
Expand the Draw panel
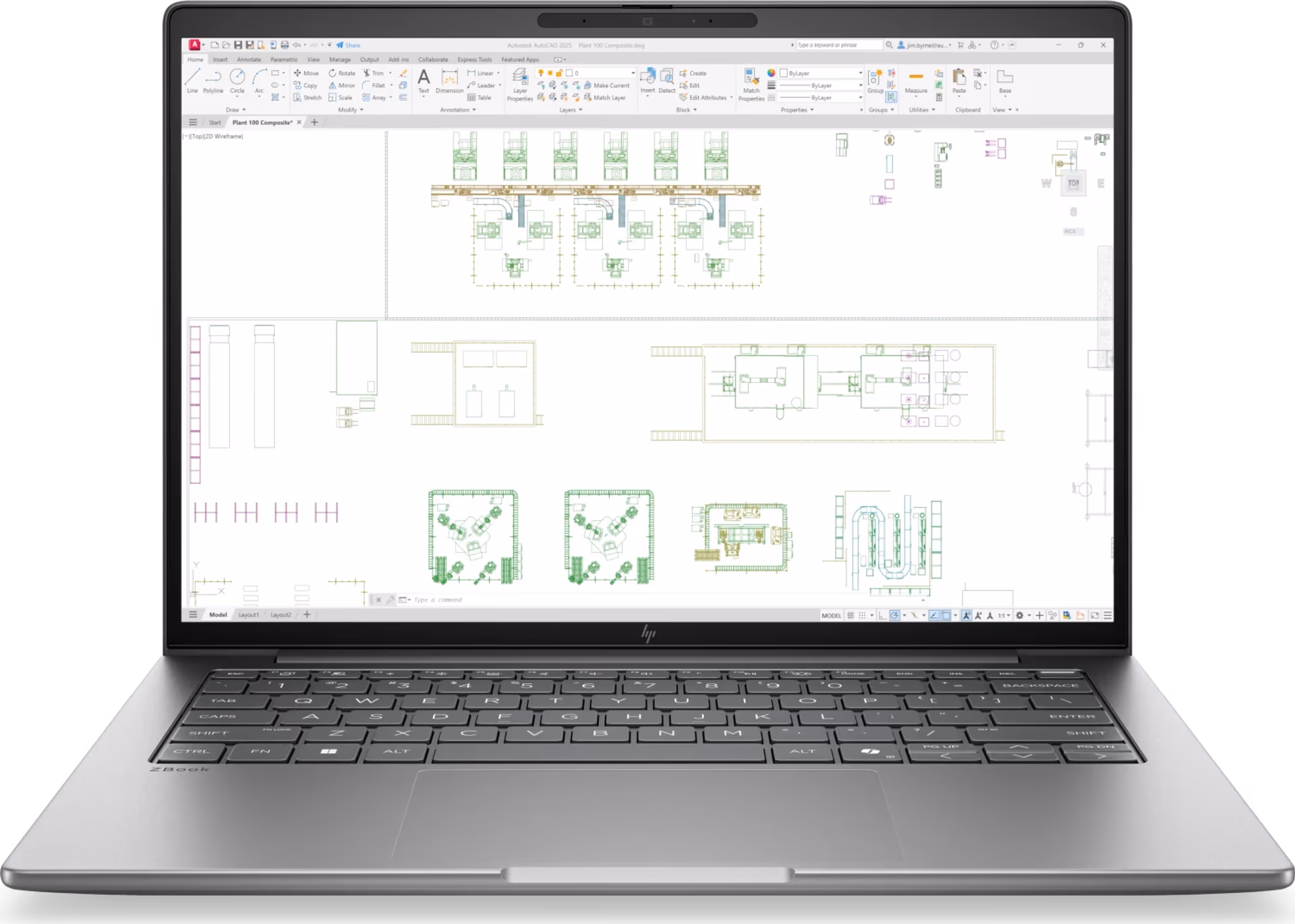235,109
